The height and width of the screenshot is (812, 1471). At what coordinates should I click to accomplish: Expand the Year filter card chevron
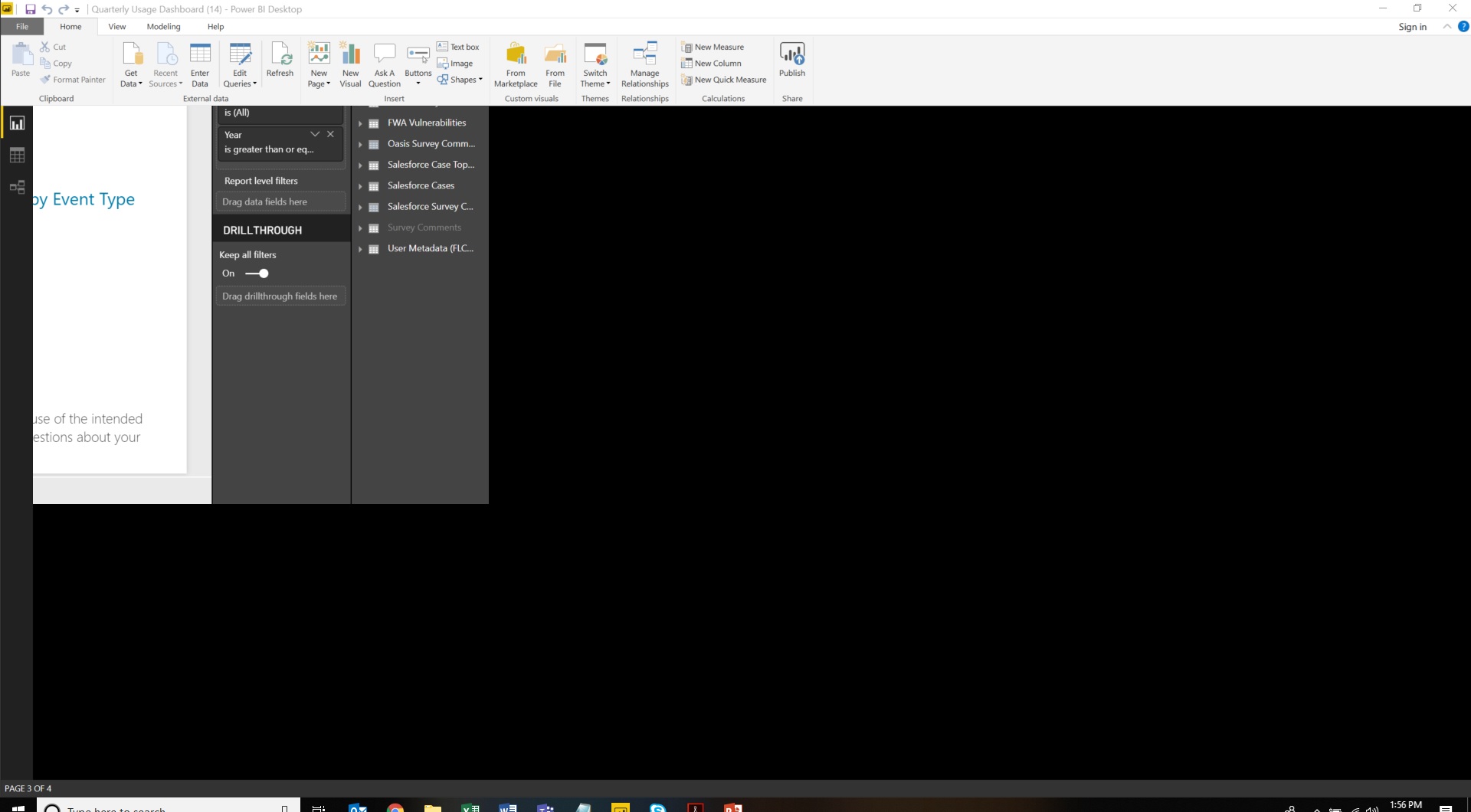315,134
